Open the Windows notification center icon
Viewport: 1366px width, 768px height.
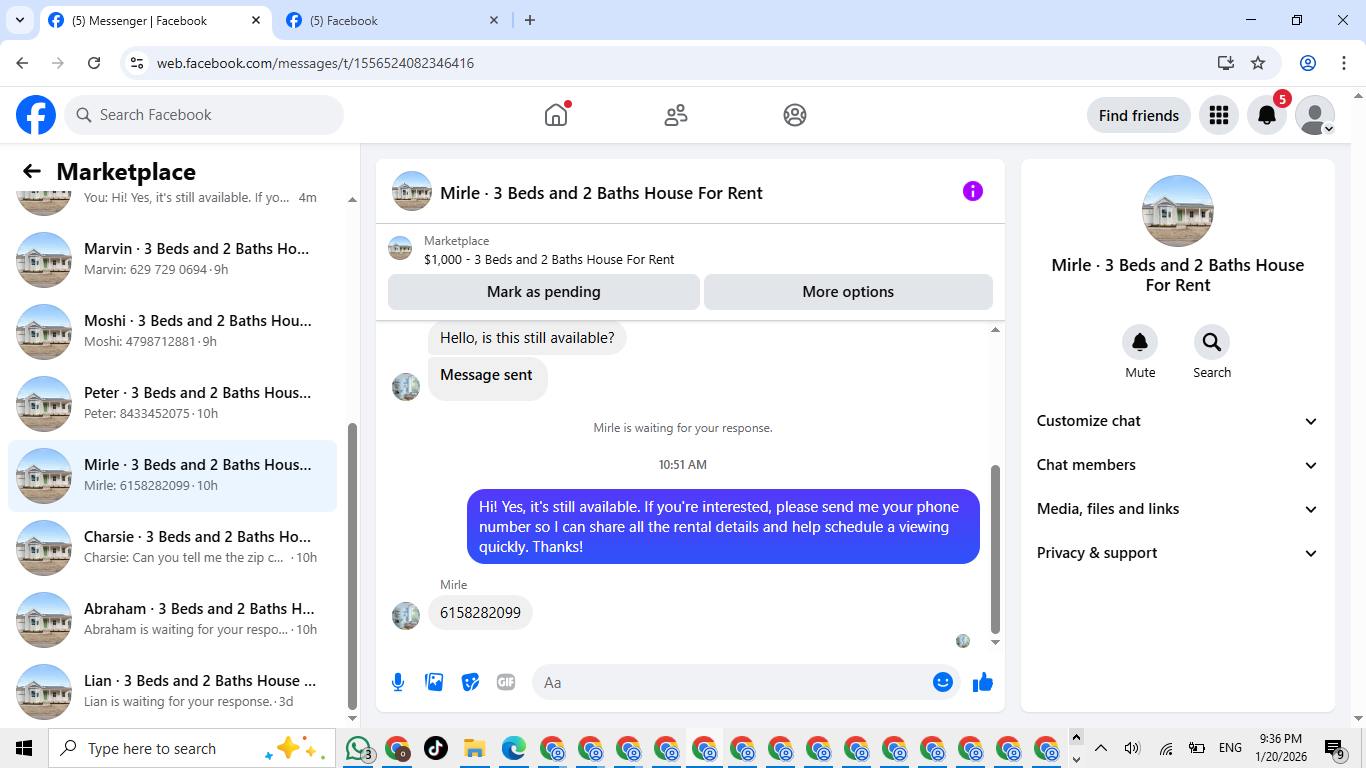[1334, 748]
